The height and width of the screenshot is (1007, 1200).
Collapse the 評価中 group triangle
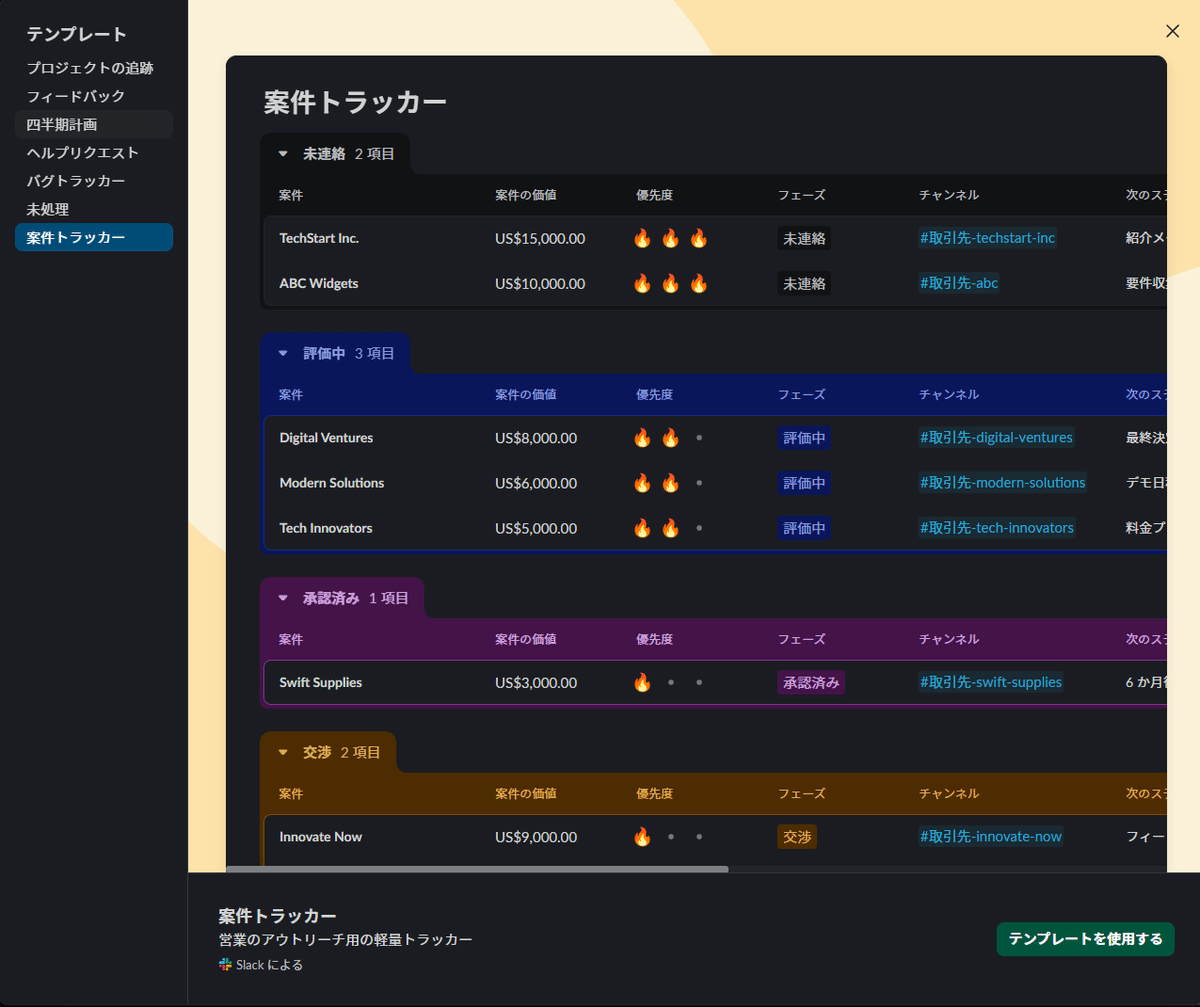click(x=283, y=353)
